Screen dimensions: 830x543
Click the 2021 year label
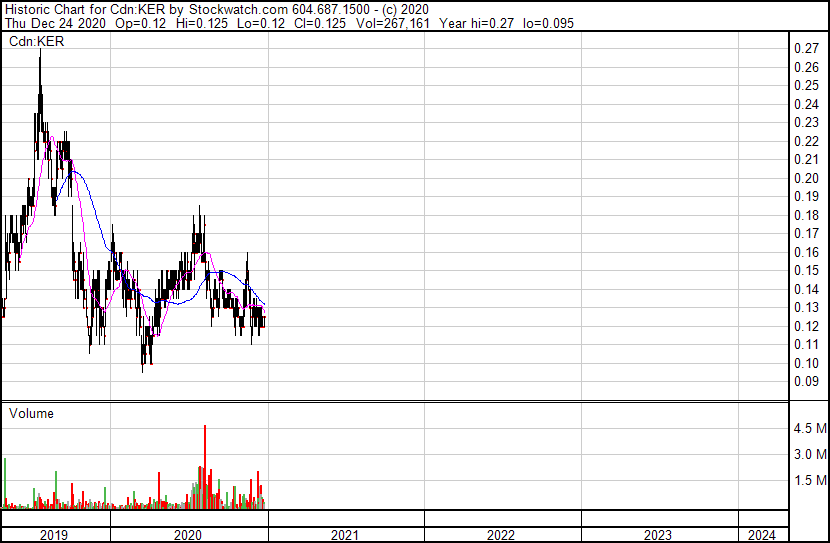point(345,535)
